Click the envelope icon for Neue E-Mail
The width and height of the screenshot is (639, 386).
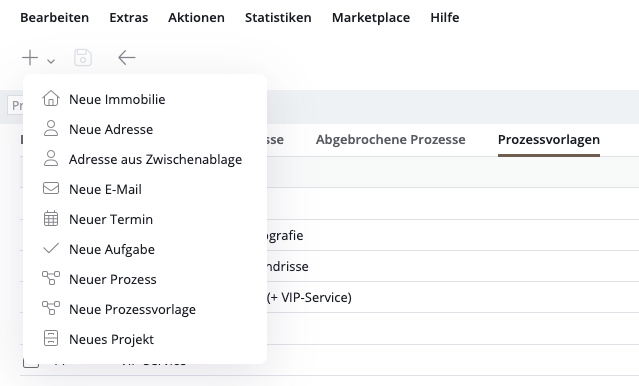pyautogui.click(x=51, y=188)
